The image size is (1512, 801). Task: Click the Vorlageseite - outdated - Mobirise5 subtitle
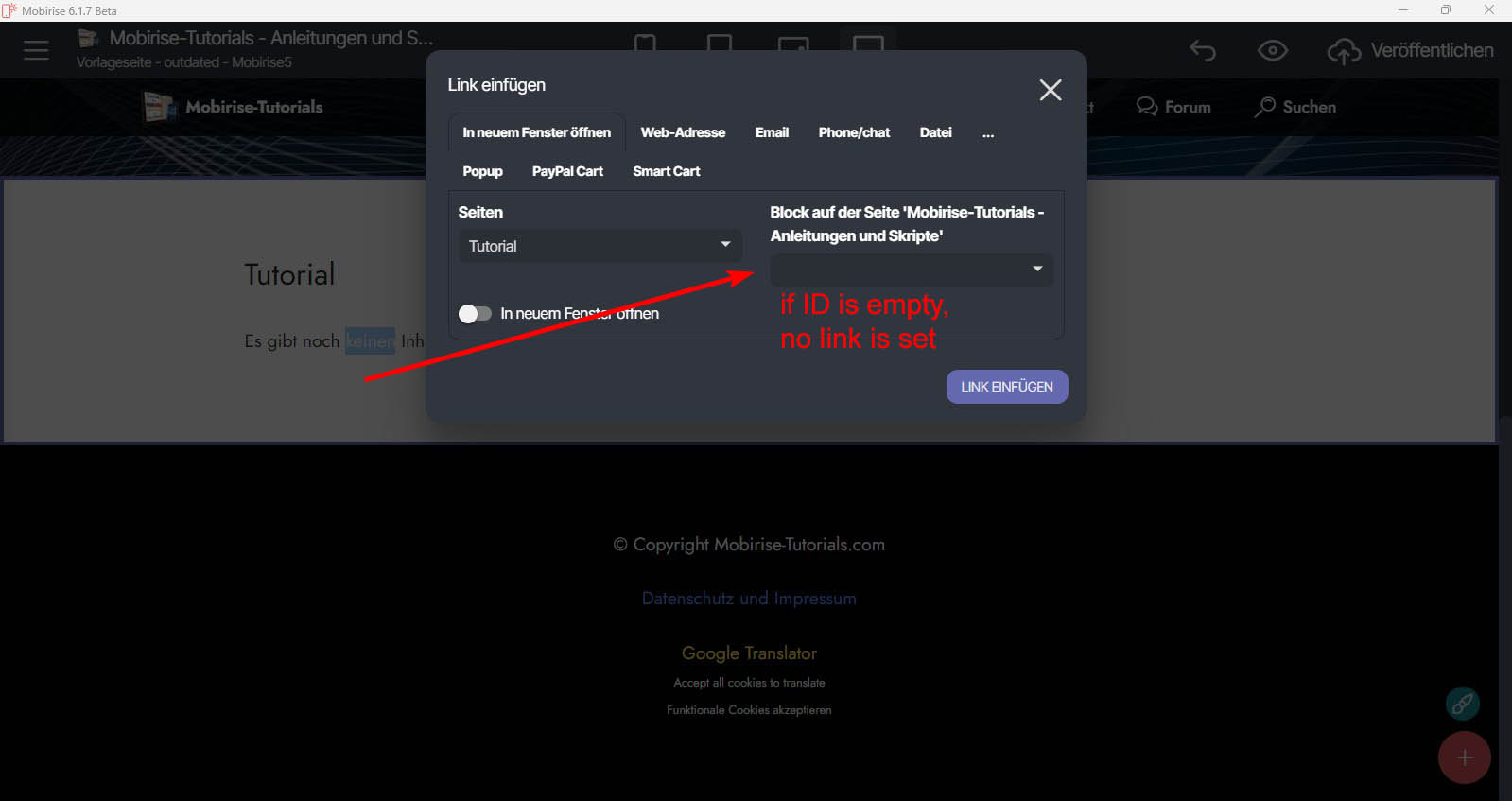184,62
